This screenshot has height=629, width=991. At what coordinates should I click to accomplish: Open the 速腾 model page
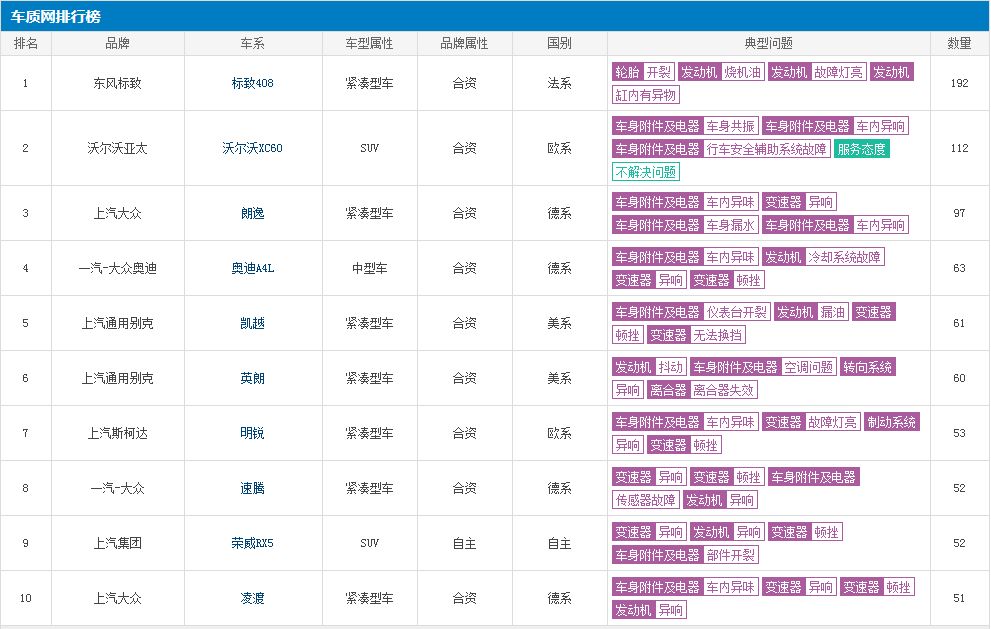(x=250, y=488)
